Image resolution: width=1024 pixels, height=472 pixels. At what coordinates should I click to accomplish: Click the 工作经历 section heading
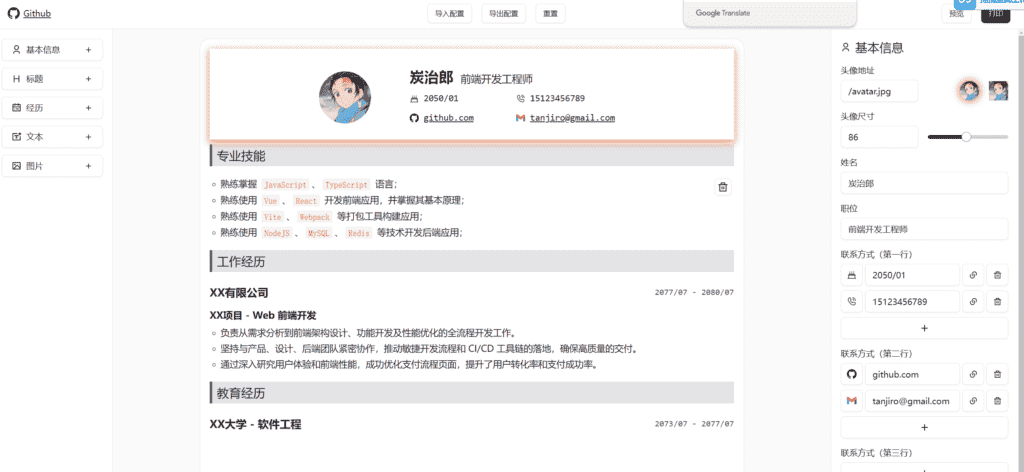coord(472,262)
